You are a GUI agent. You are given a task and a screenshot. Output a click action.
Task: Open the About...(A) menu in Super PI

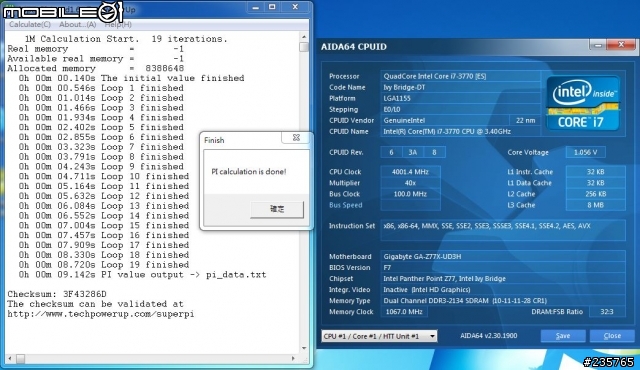click(78, 24)
